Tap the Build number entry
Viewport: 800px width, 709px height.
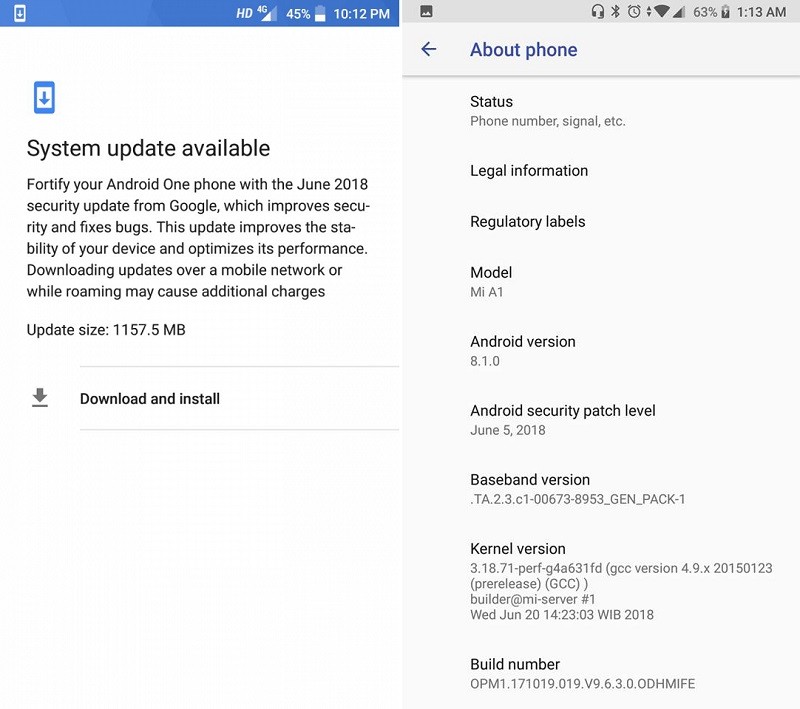601,673
